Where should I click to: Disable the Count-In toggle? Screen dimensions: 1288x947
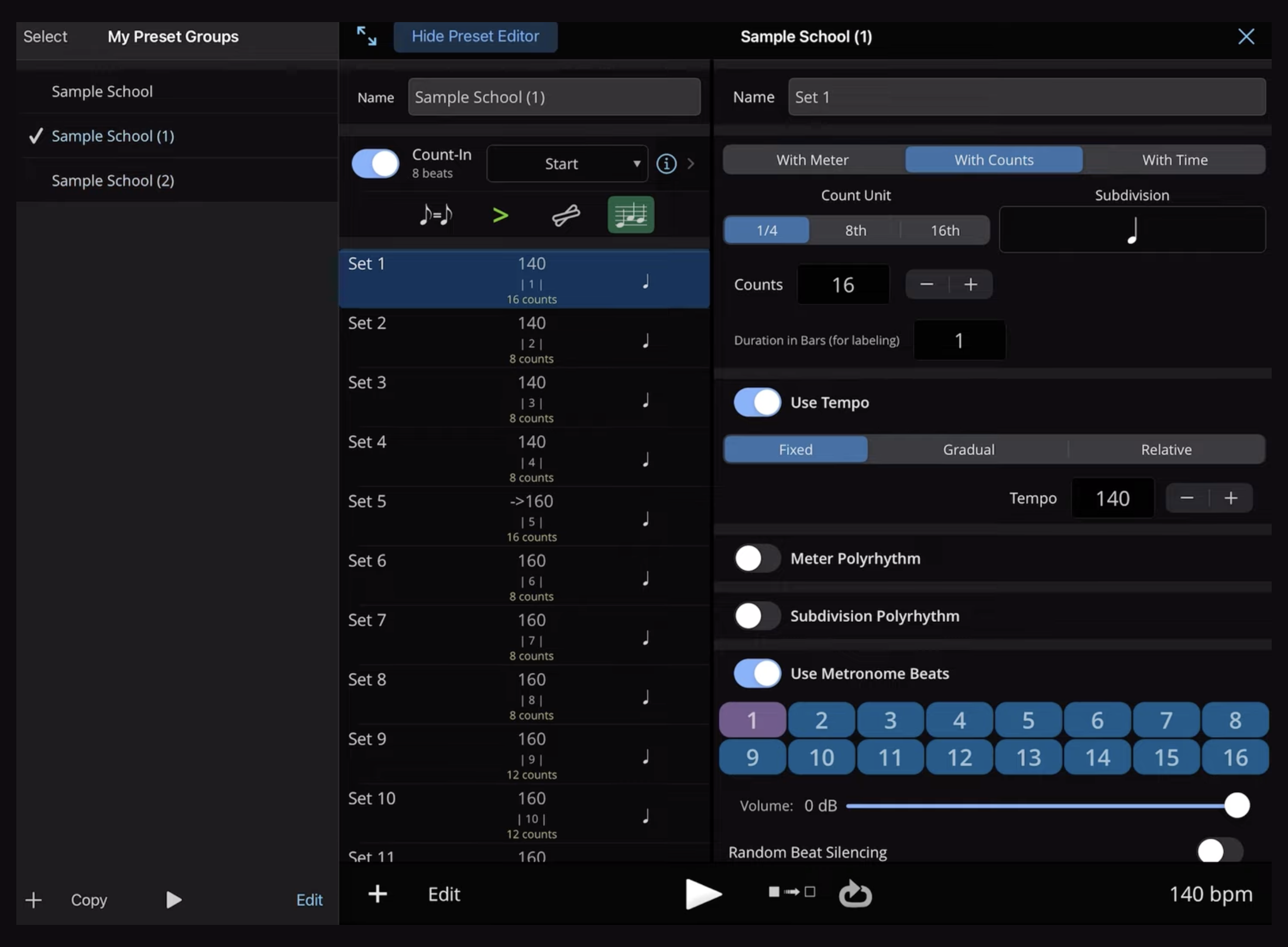pos(376,164)
